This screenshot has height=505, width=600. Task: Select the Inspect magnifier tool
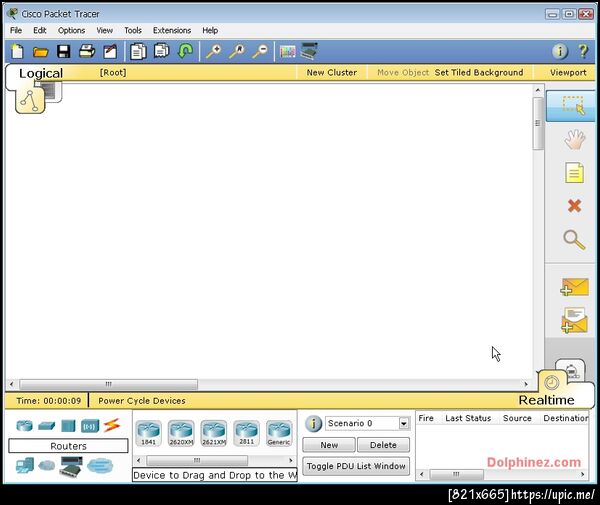574,240
